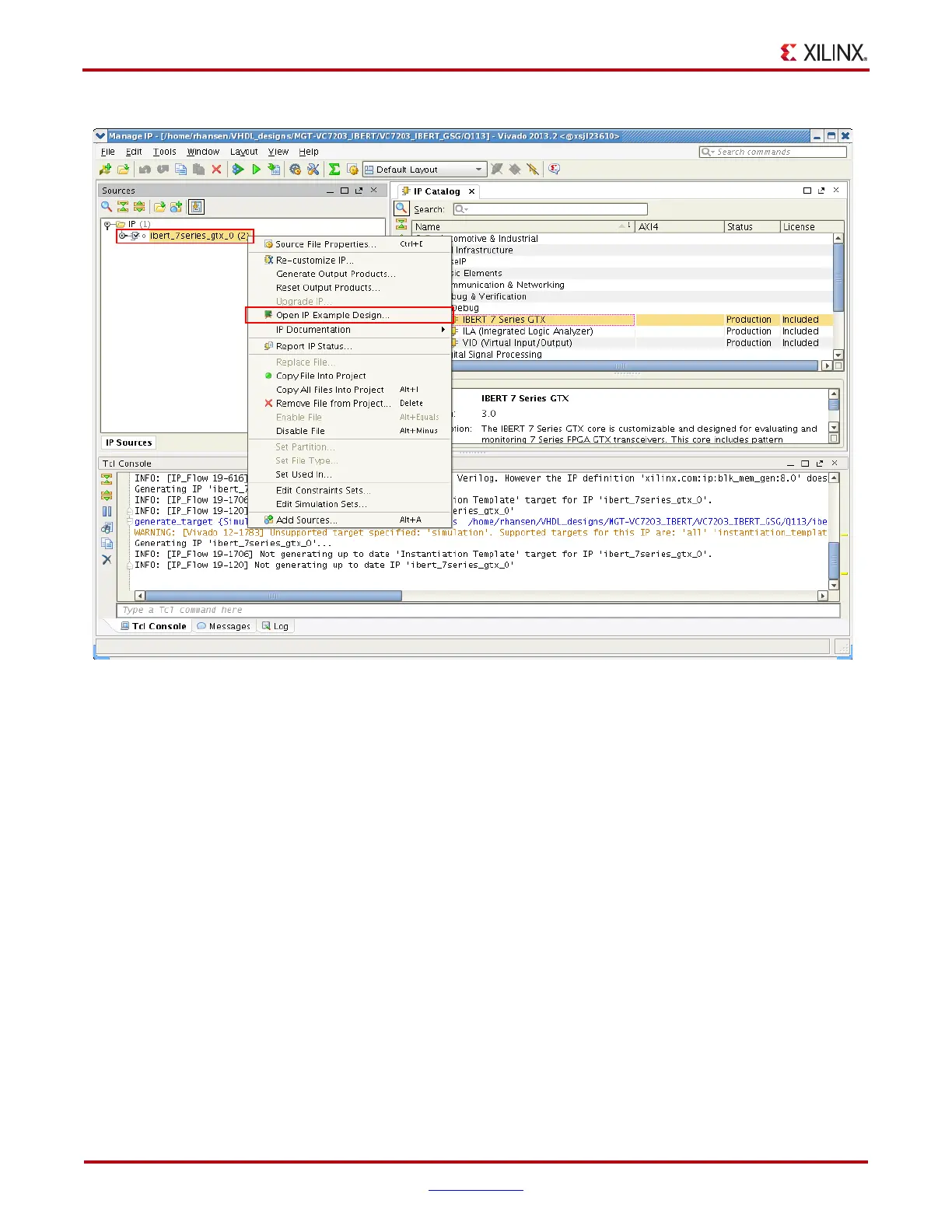Click the magnifier Search icon in Sources panel
This screenshot has width=952, height=1232.
point(107,206)
